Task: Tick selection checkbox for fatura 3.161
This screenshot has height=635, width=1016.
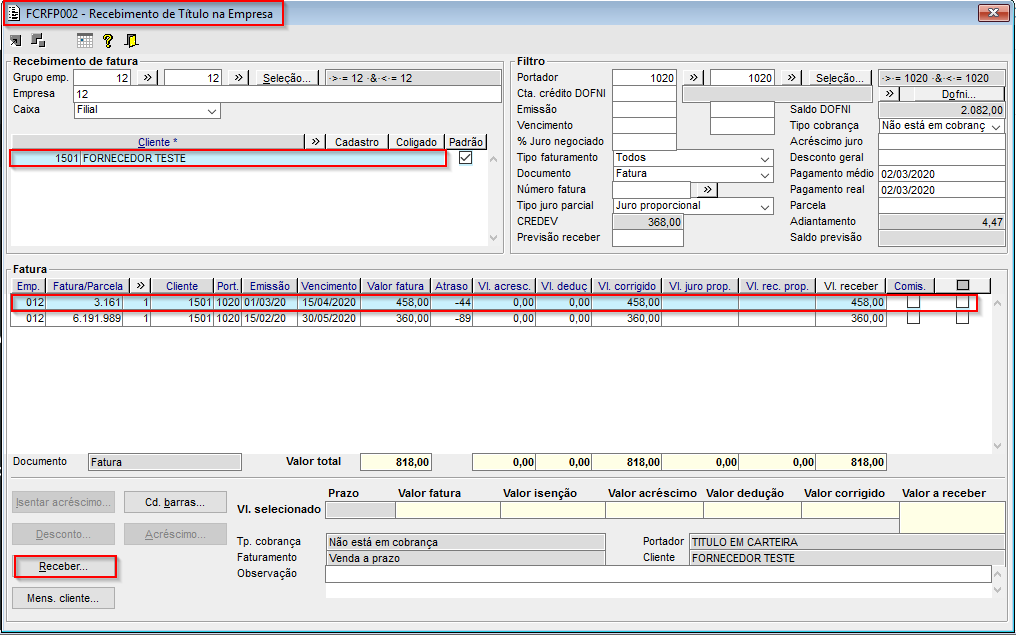Action: tap(962, 302)
